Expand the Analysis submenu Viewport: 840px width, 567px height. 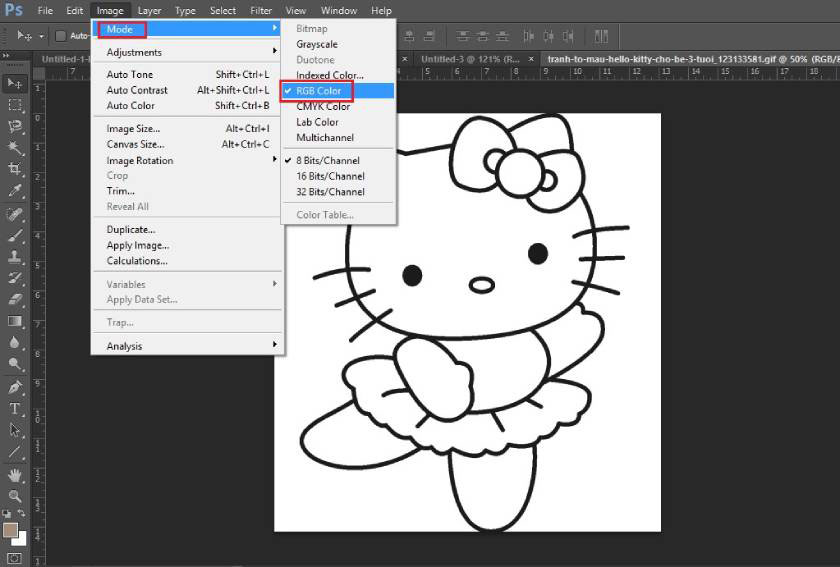pos(125,346)
